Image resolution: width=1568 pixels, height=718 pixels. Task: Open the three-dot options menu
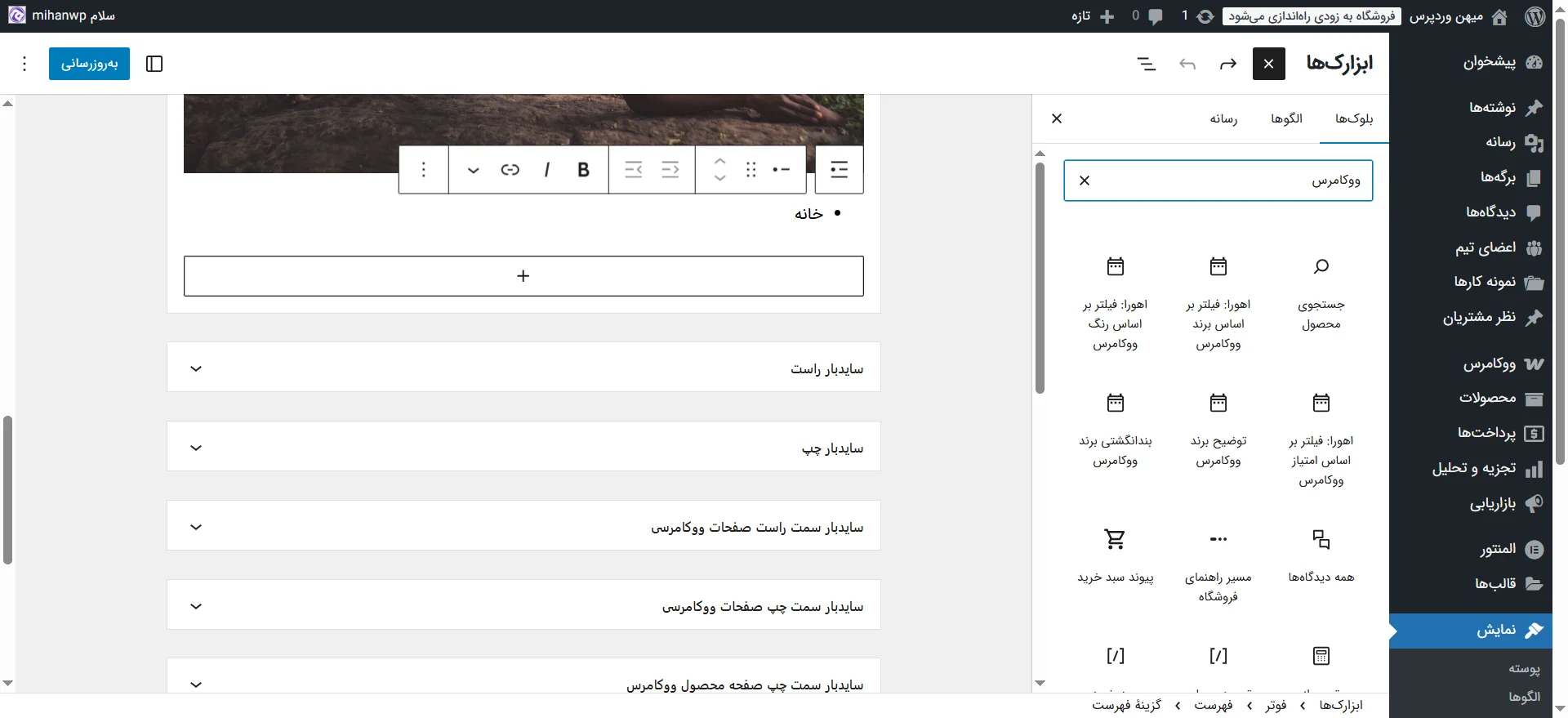[x=24, y=64]
